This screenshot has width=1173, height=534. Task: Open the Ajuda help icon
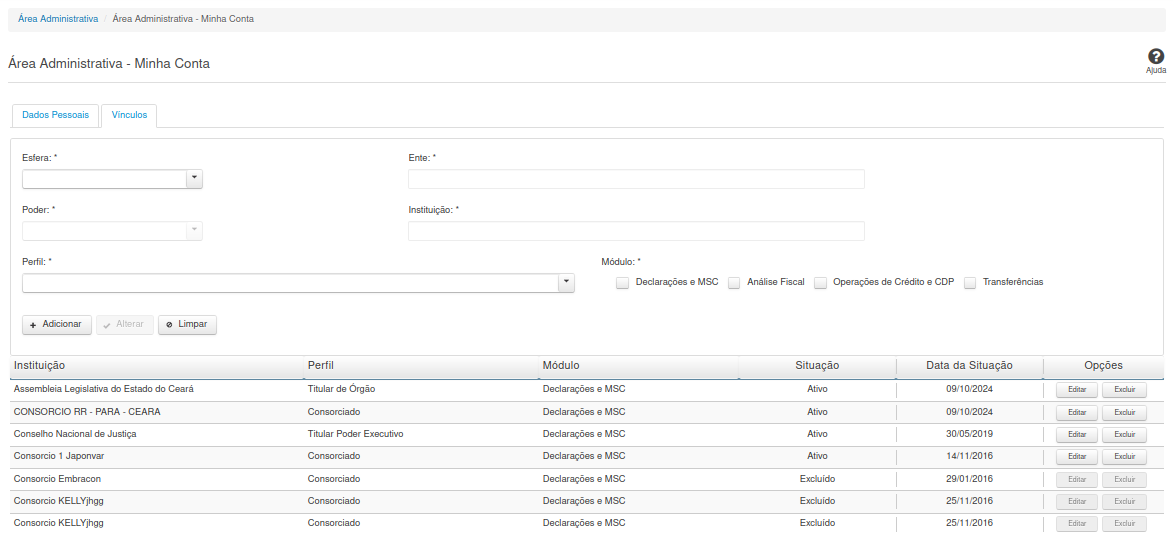coord(1155,58)
